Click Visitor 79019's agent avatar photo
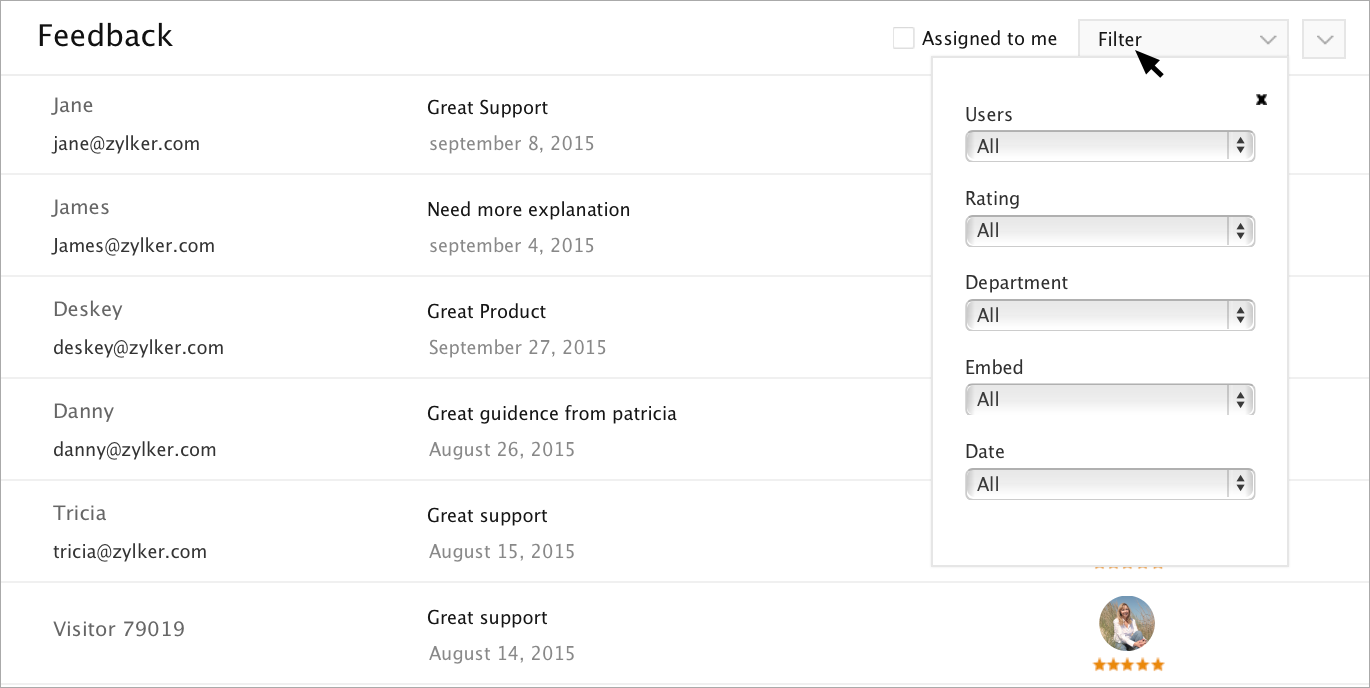The width and height of the screenshot is (1370, 688). (1127, 623)
